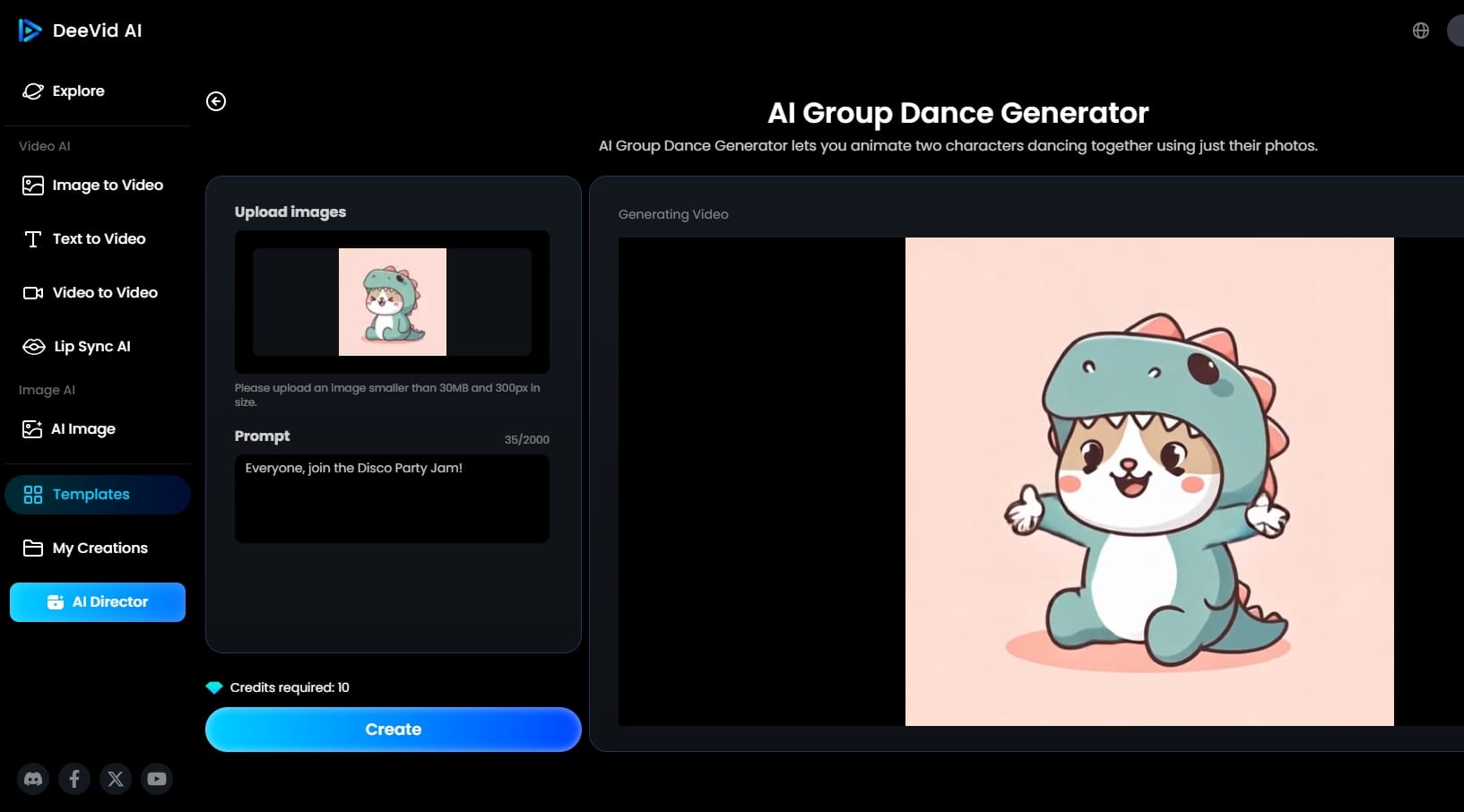This screenshot has width=1464, height=812.
Task: Open Image to Video tool
Action: click(x=107, y=186)
